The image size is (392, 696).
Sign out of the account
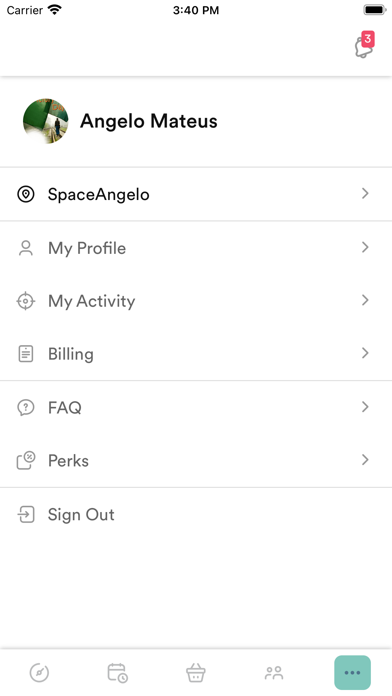tap(196, 514)
